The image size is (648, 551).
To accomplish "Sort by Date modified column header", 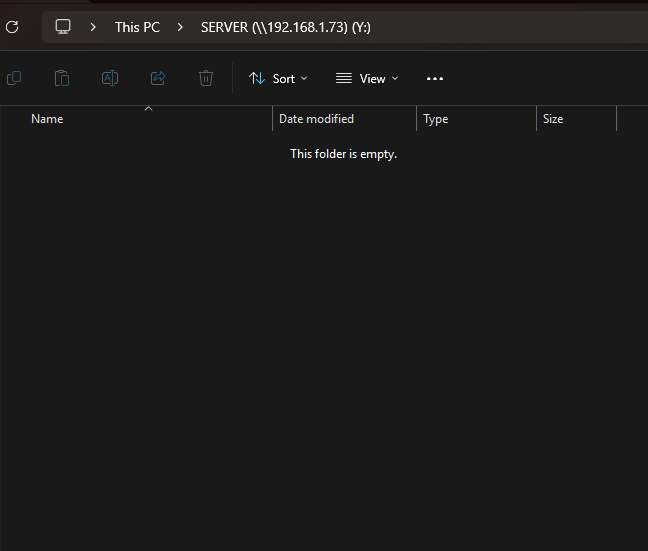I will tap(345, 119).
